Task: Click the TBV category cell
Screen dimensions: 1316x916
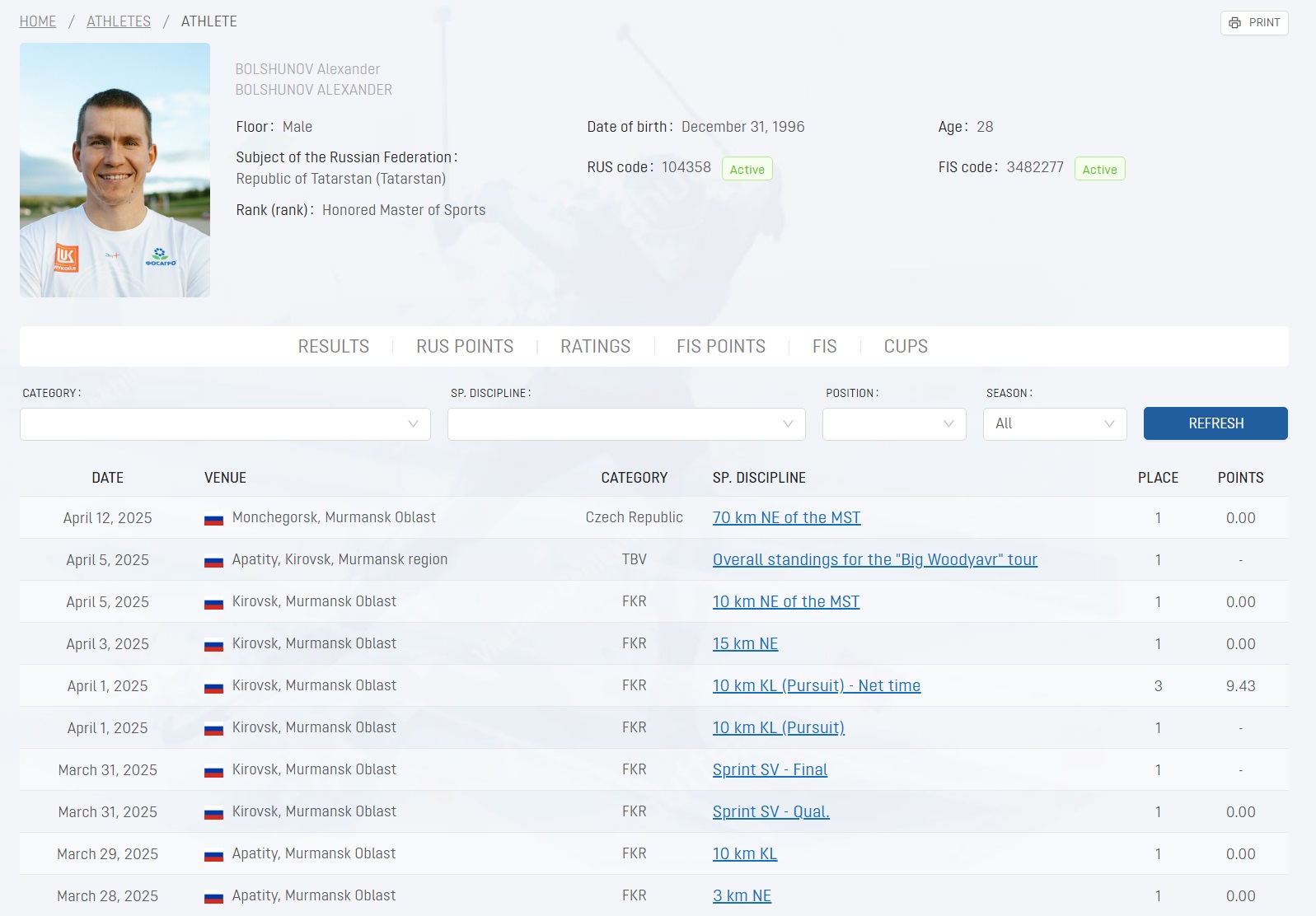Action: [x=635, y=560]
